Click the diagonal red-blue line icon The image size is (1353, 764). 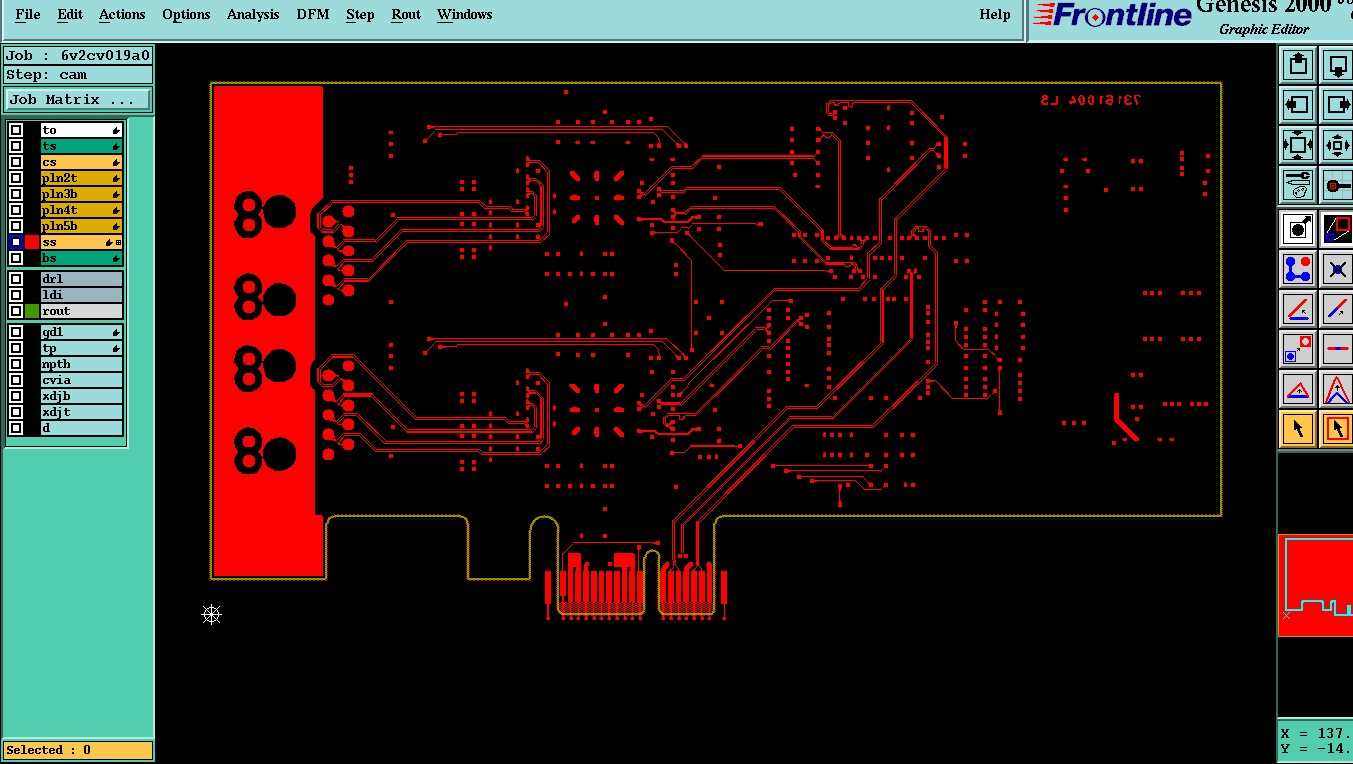1337,309
